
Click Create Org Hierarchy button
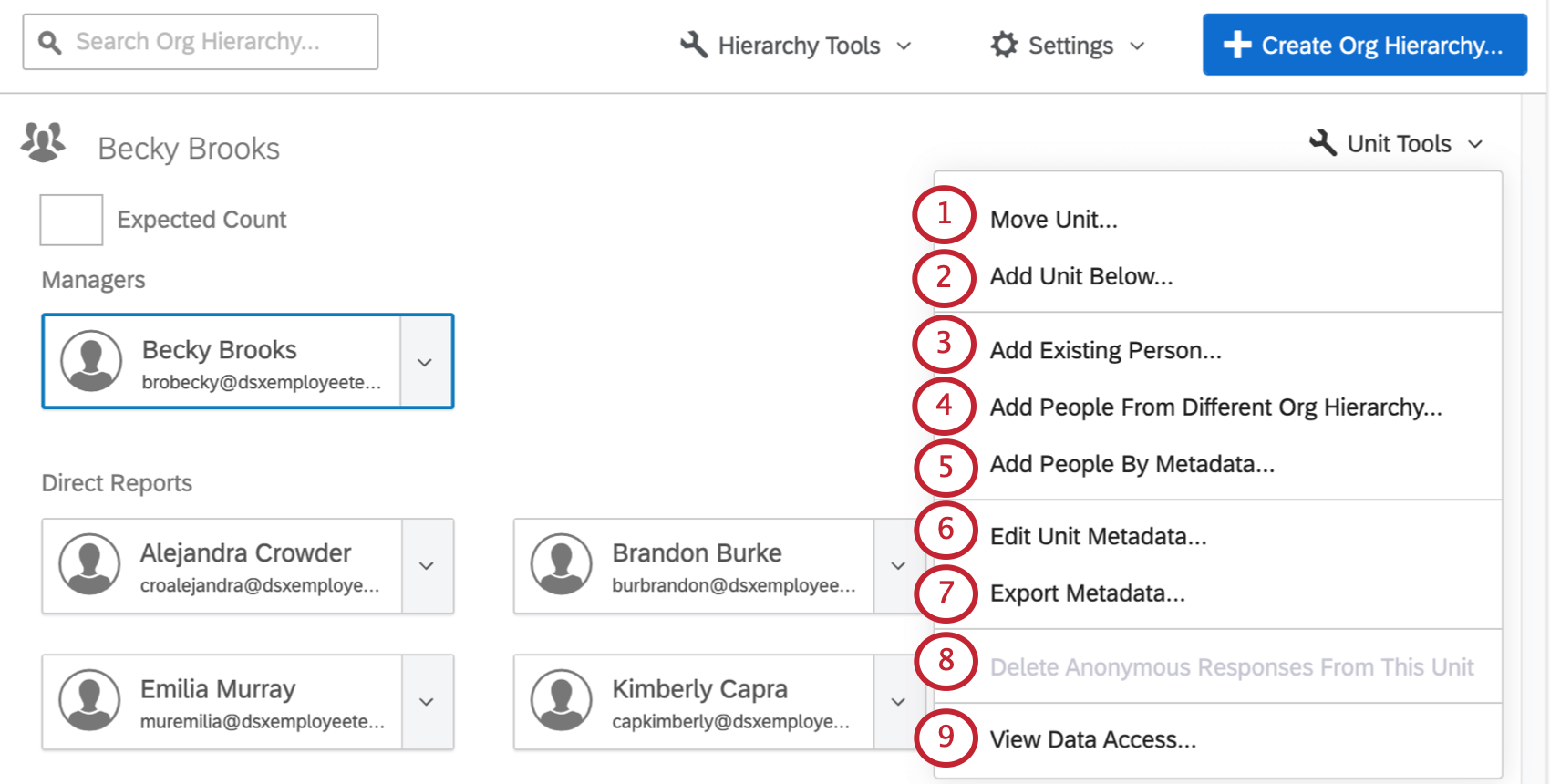[1364, 45]
